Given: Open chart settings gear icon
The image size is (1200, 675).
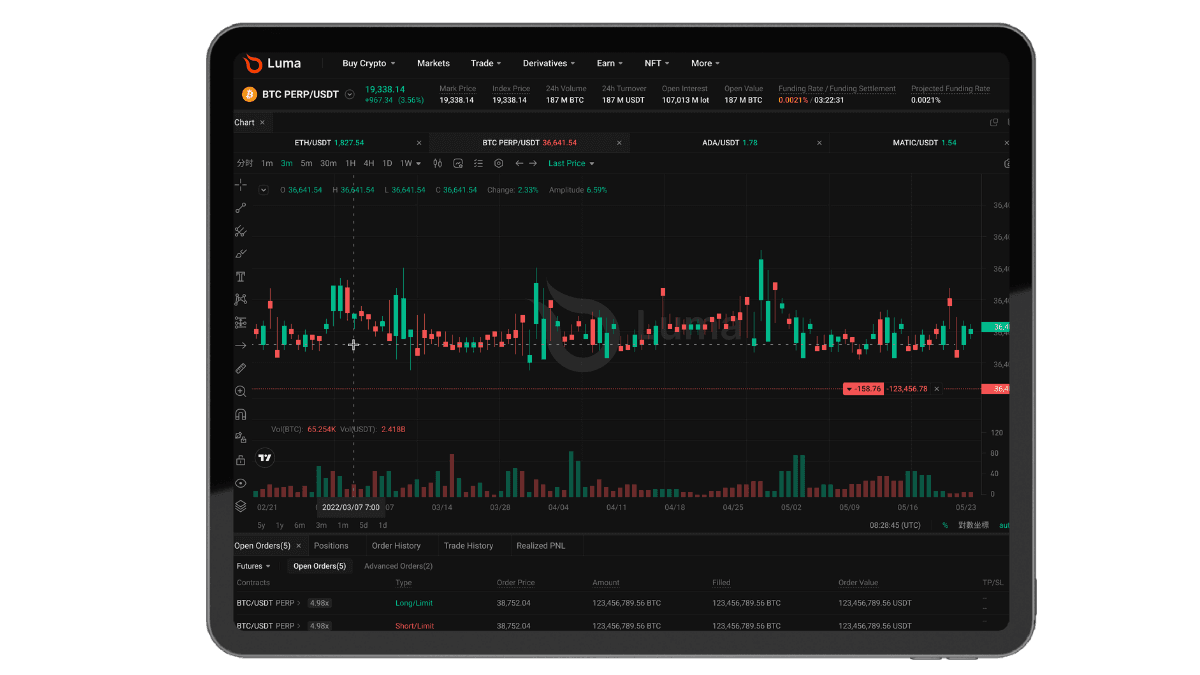Looking at the screenshot, I should [498, 163].
